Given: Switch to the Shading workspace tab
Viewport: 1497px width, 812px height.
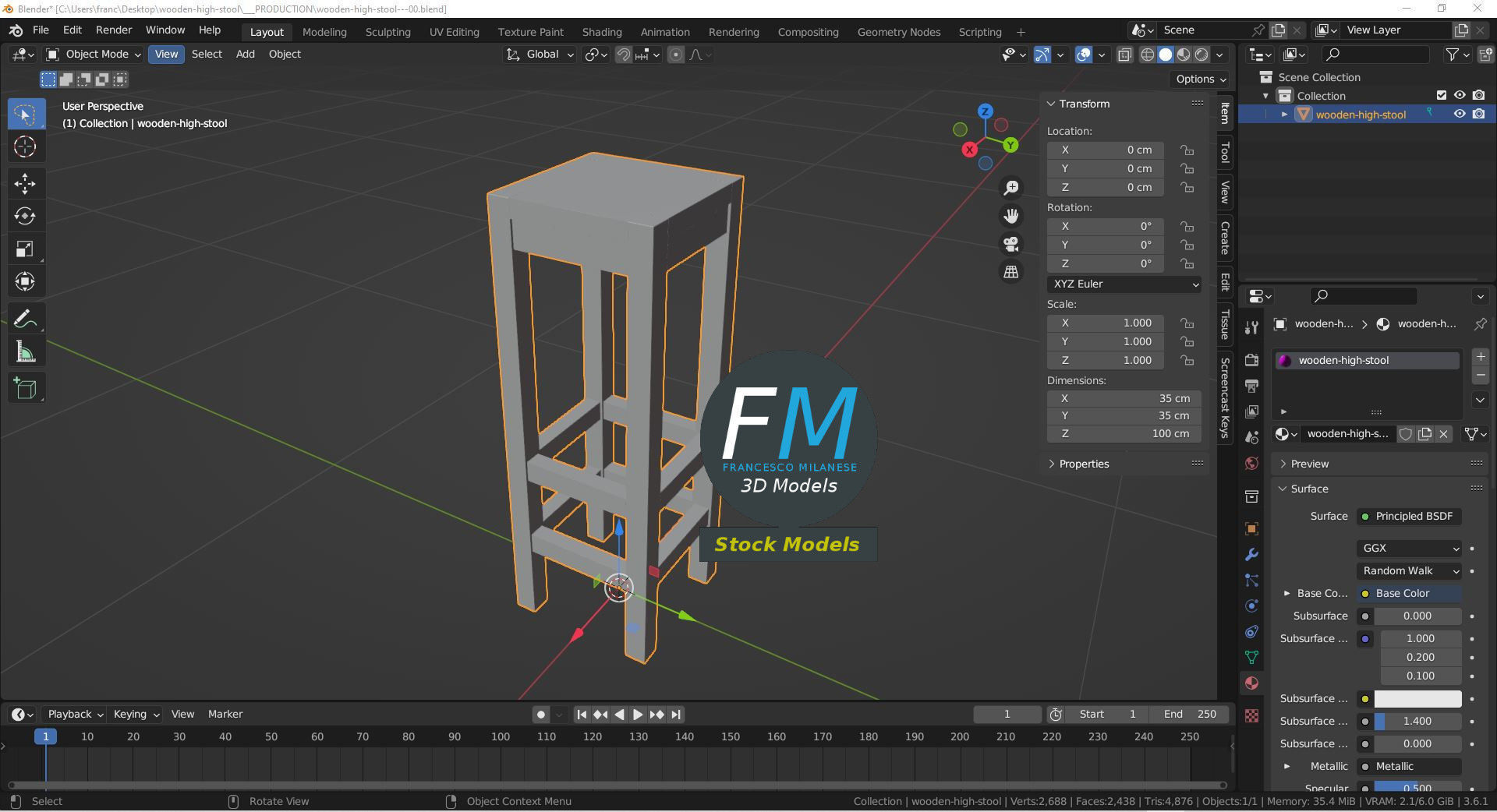Looking at the screenshot, I should (602, 32).
